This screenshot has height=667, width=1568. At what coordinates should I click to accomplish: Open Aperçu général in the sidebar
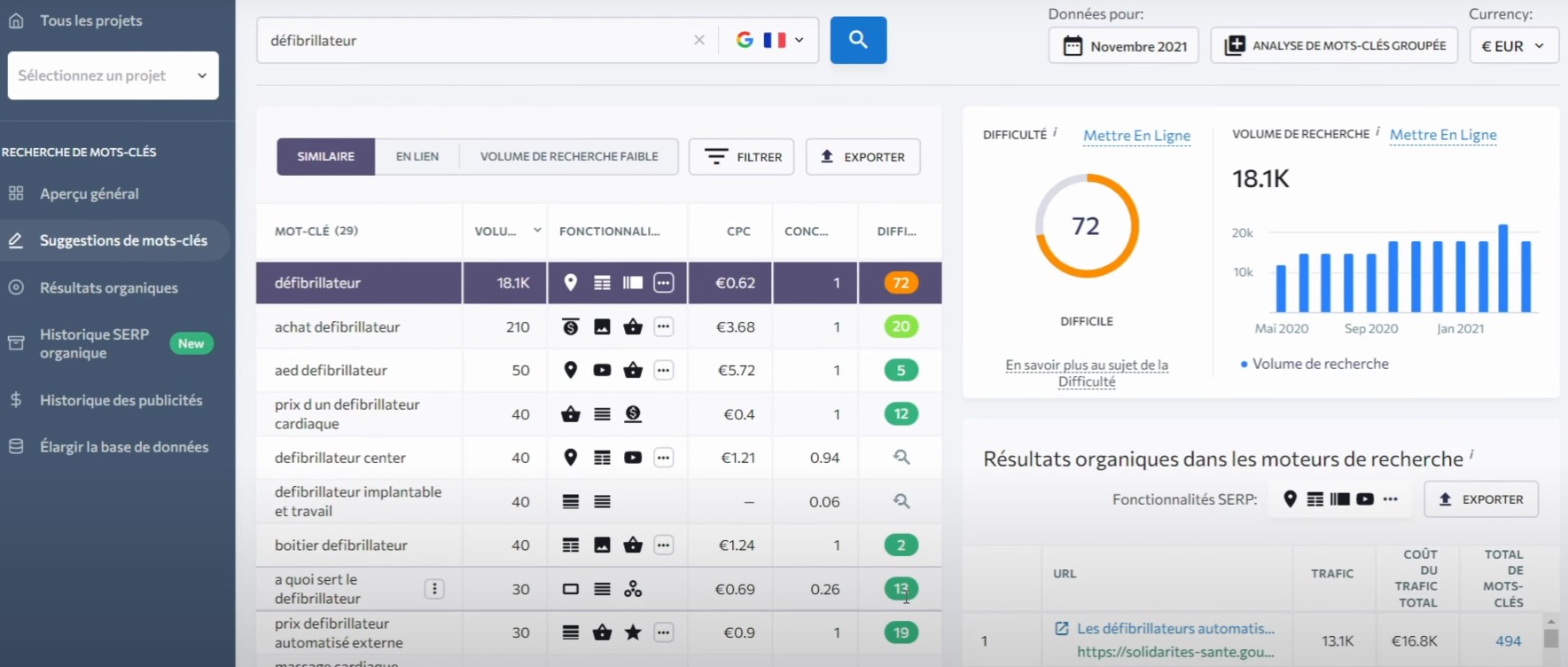89,193
